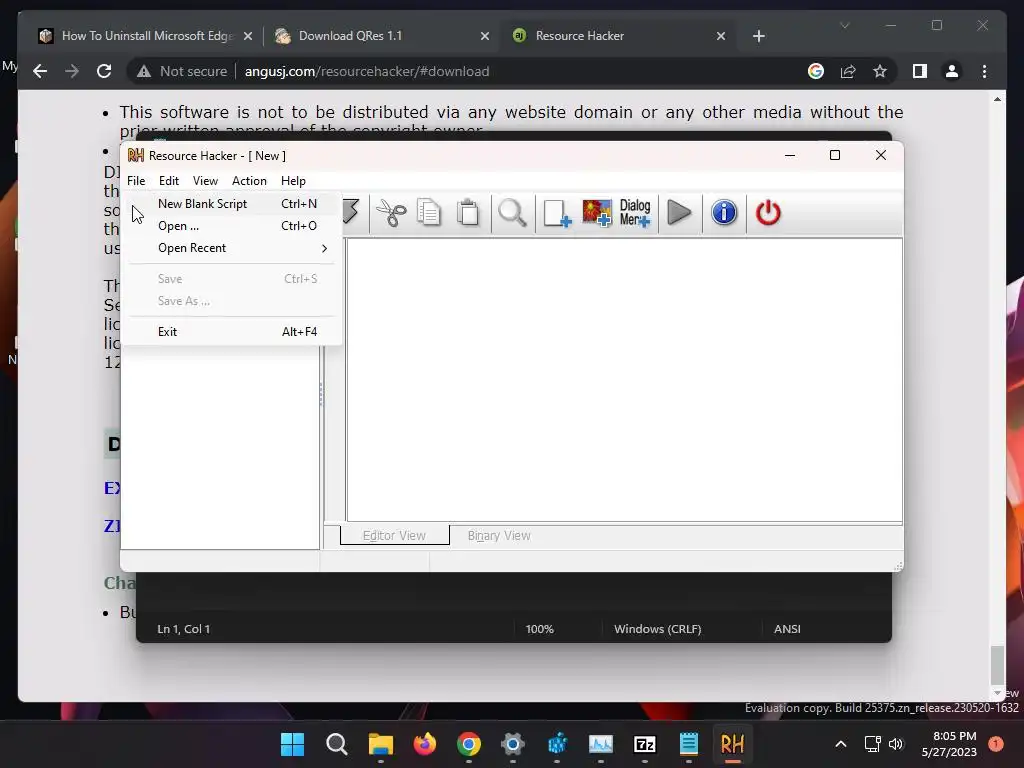Open Windows taskbar Search
The height and width of the screenshot is (768, 1024).
336,744
